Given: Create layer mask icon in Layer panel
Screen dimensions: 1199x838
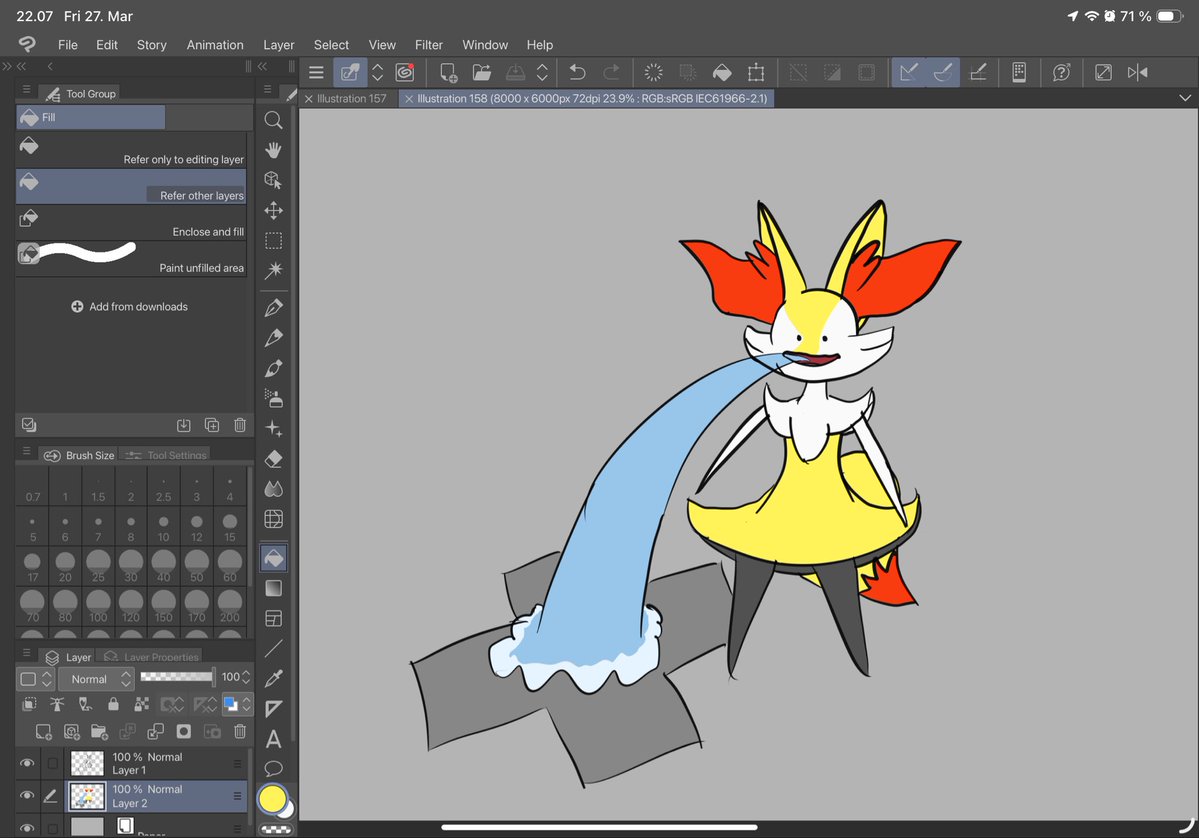Looking at the screenshot, I should [184, 732].
